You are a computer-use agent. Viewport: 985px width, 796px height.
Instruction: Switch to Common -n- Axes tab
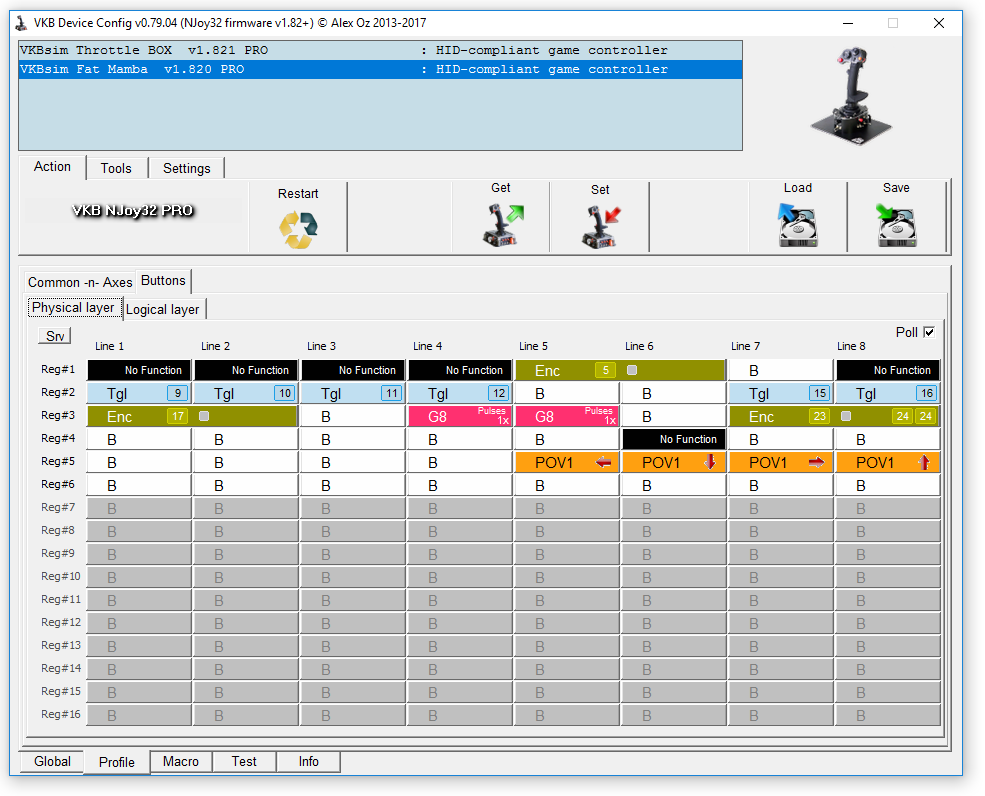[80, 283]
